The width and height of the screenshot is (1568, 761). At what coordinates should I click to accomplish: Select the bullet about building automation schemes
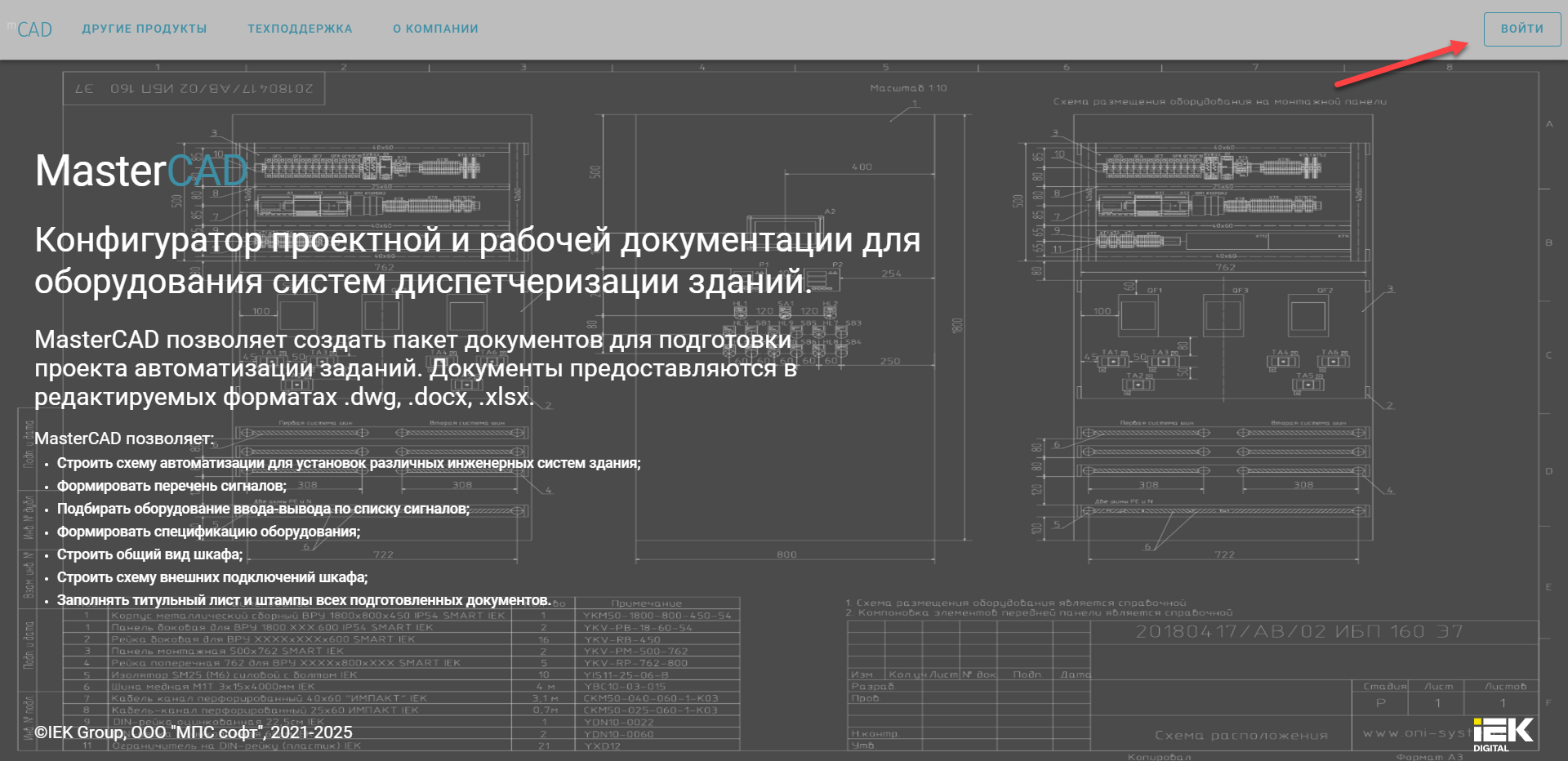(x=350, y=463)
